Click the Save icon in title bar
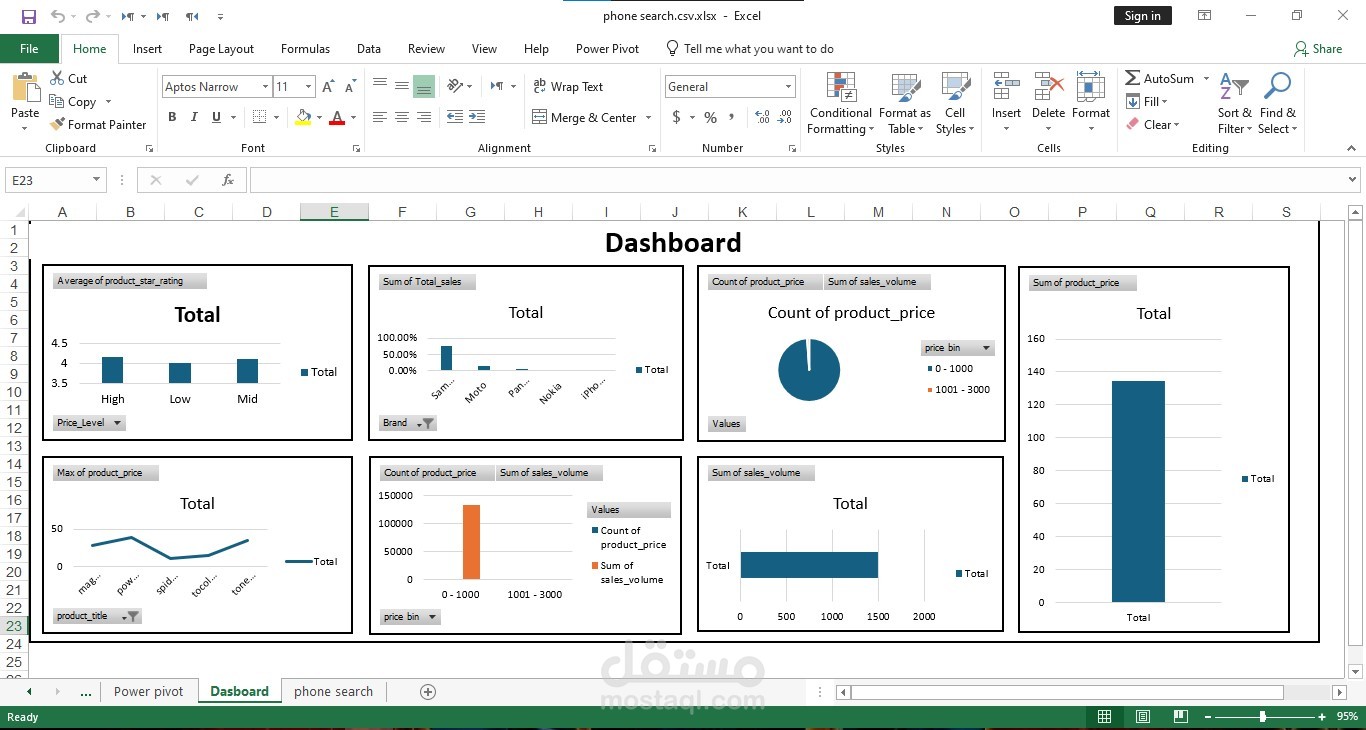The height and width of the screenshot is (730, 1366). point(28,16)
